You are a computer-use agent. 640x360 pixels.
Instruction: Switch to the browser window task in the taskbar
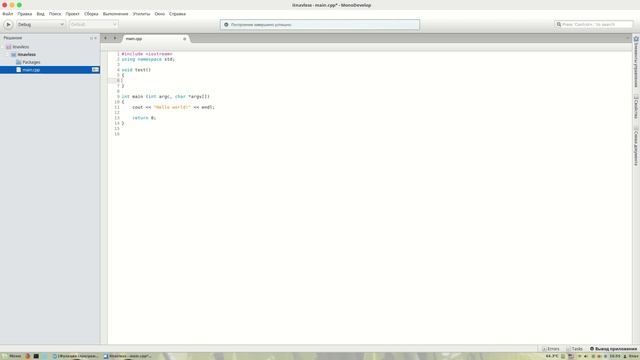tap(76, 356)
